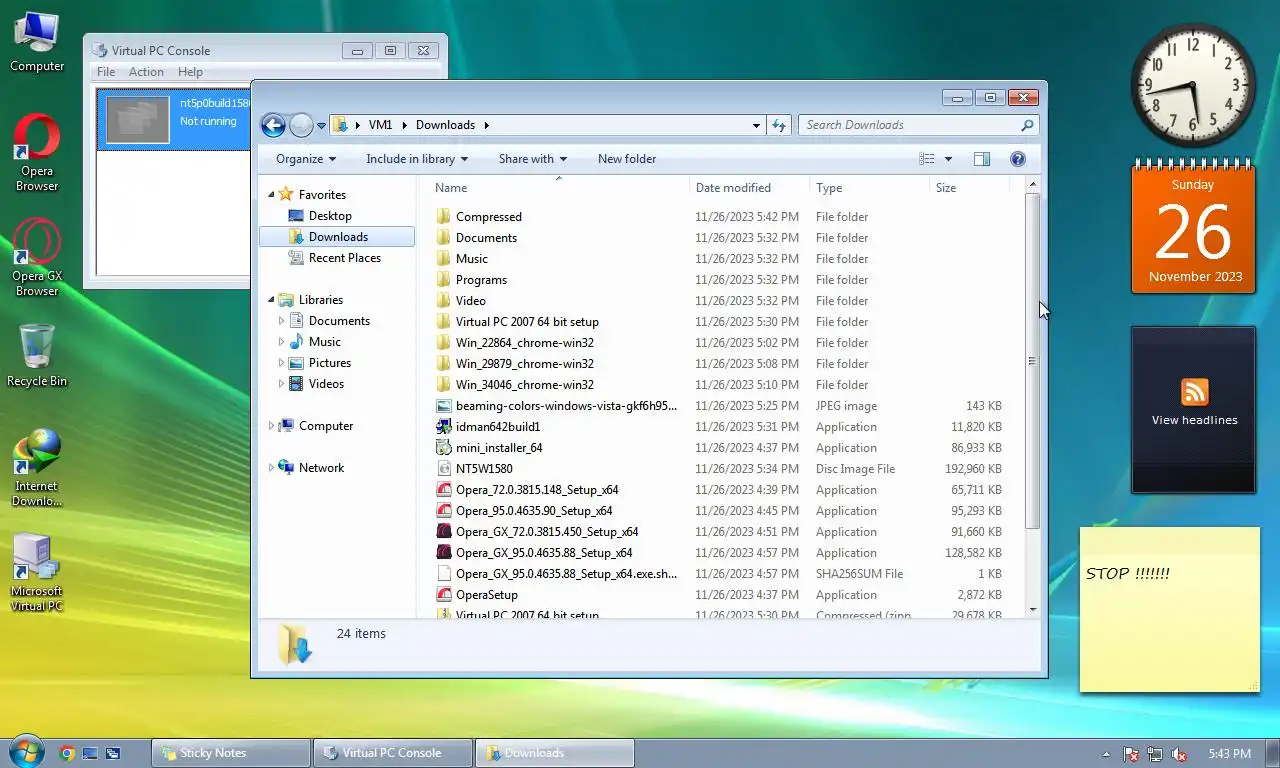
Task: Click the Explorer Back navigation arrow
Action: click(273, 125)
